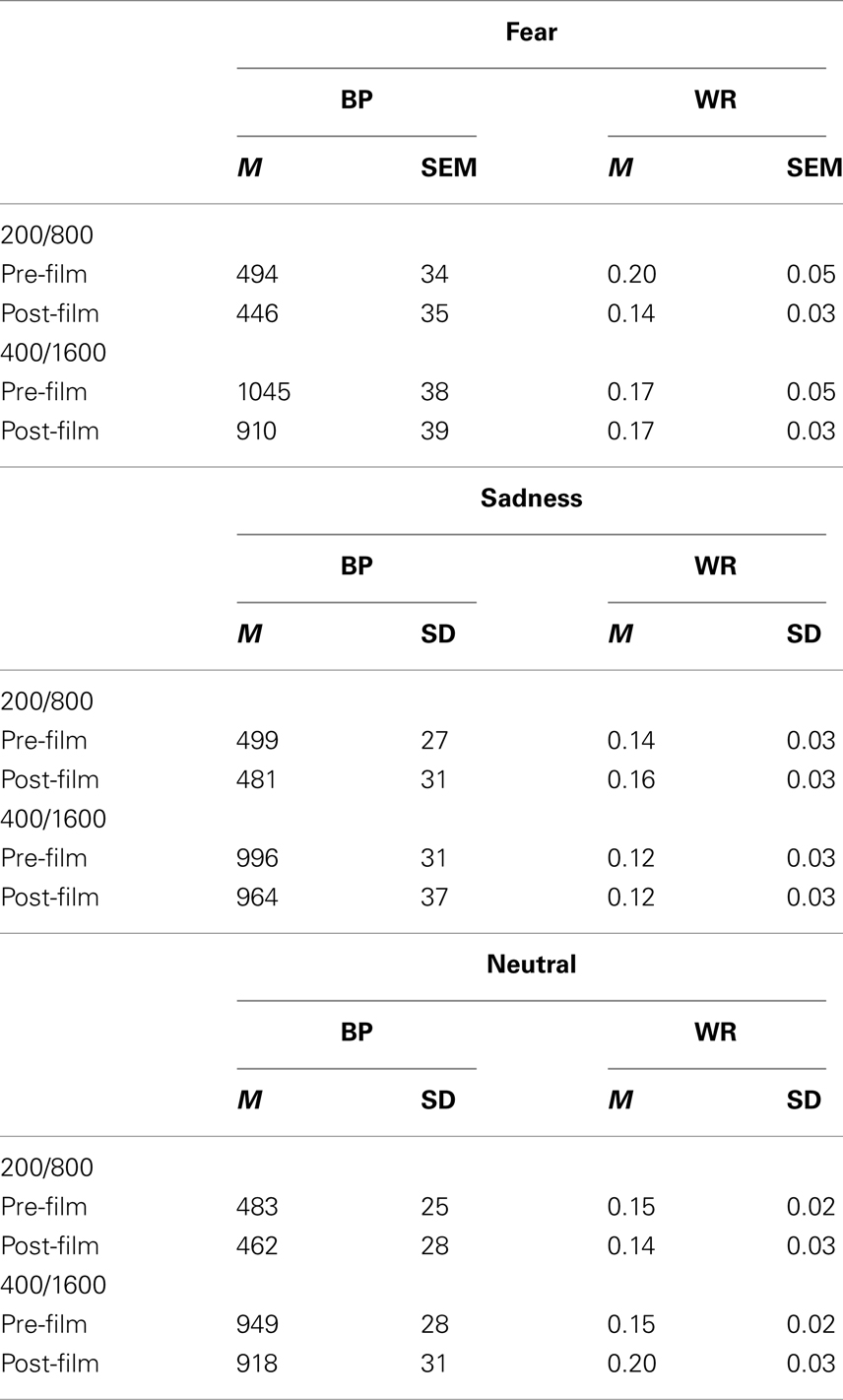This screenshot has width=843, height=1400.
Task: Select the cell showing 964
Action: coord(257,898)
